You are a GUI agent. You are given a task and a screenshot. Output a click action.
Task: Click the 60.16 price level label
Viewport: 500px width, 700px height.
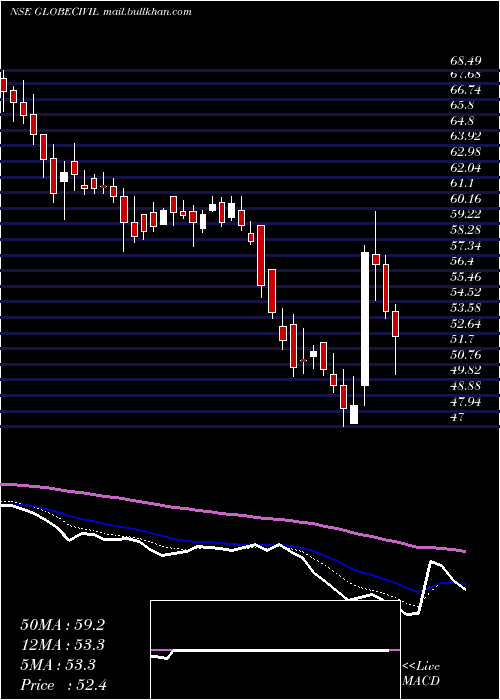click(x=465, y=199)
